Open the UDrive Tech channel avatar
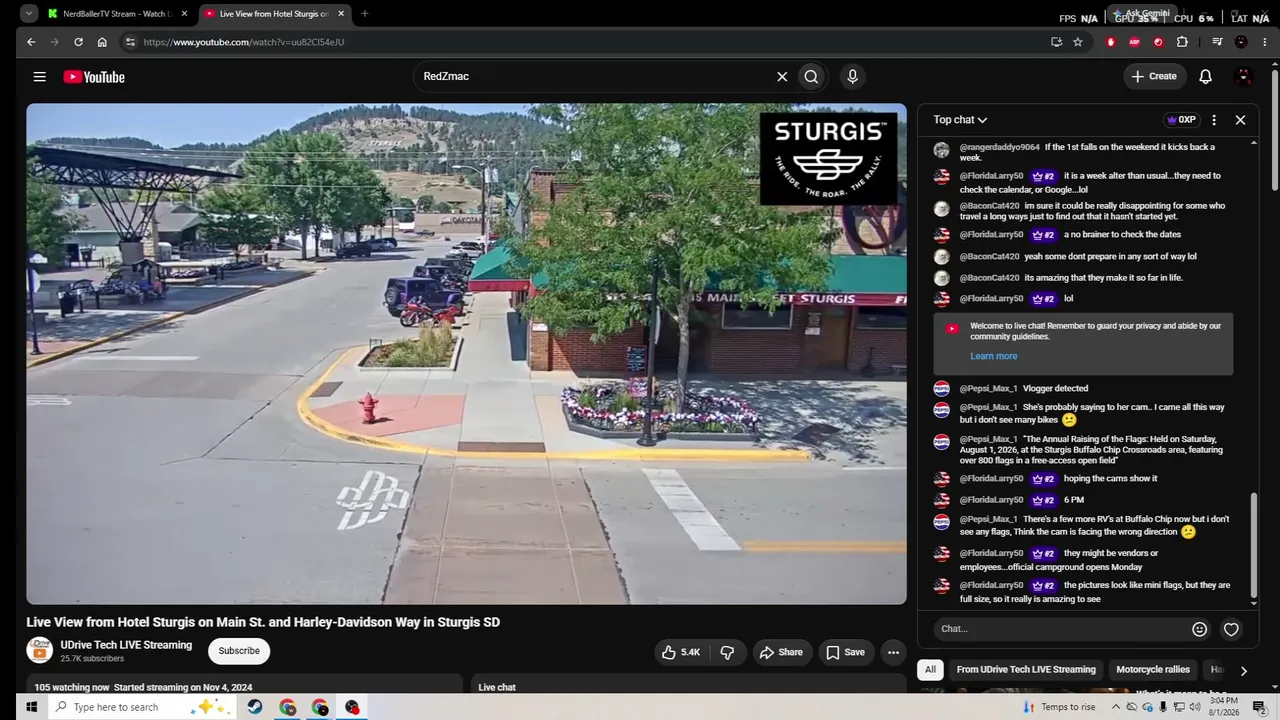 39,650
